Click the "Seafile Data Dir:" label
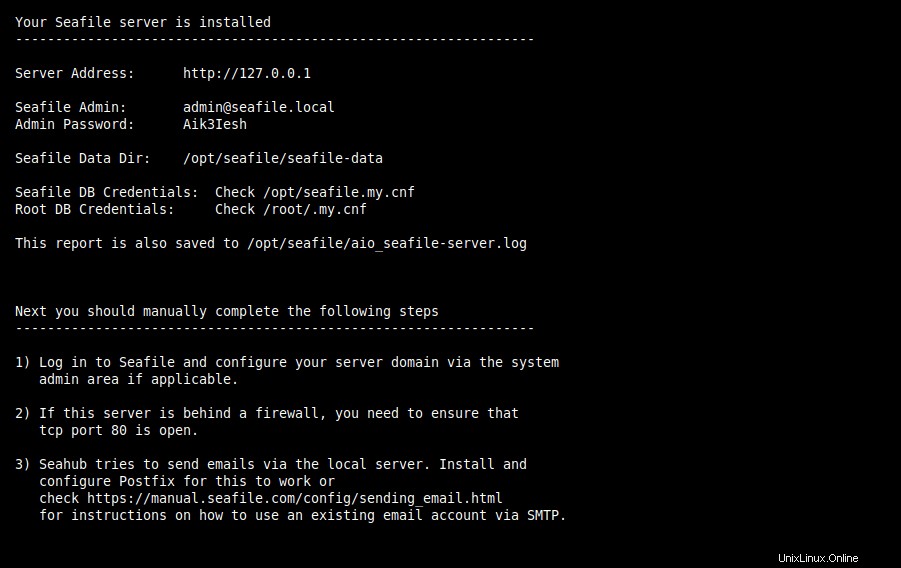This screenshot has width=901, height=568. tap(82, 158)
